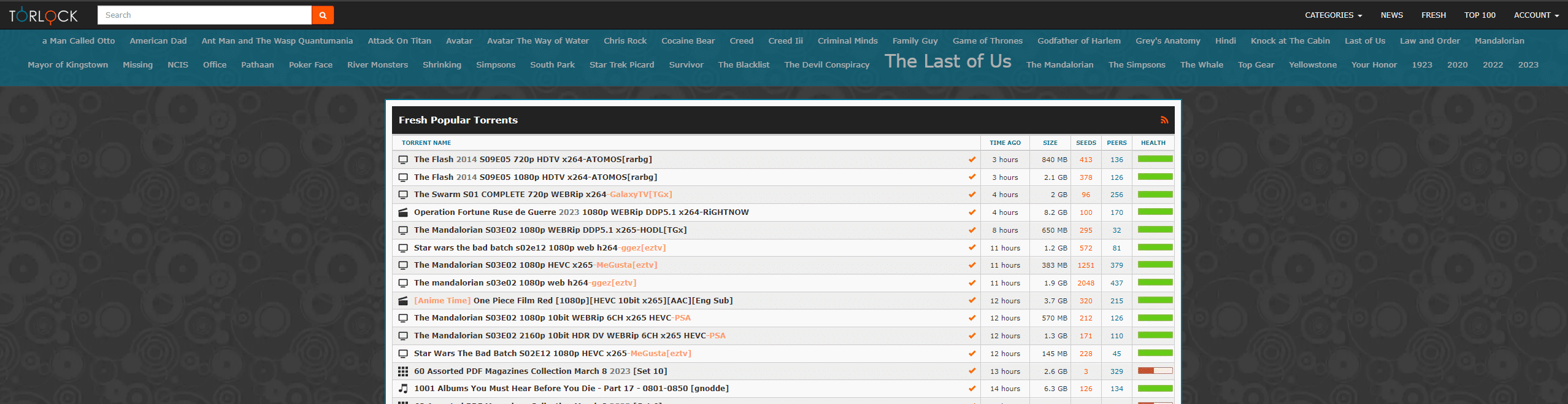This screenshot has height=404, width=1568.
Task: Expand the Categories dropdown
Action: pyautogui.click(x=1333, y=15)
